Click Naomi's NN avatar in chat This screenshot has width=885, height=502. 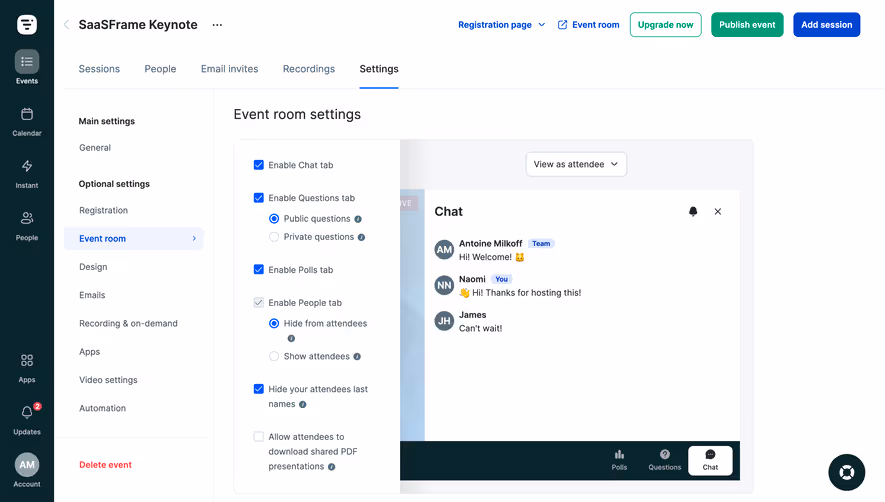coord(444,285)
